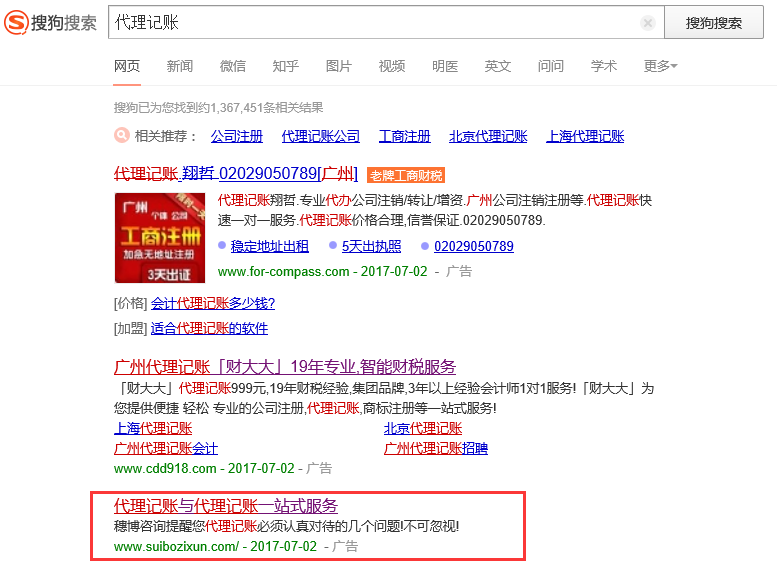
Task: Open related link 公司注册
Action: tap(236, 136)
